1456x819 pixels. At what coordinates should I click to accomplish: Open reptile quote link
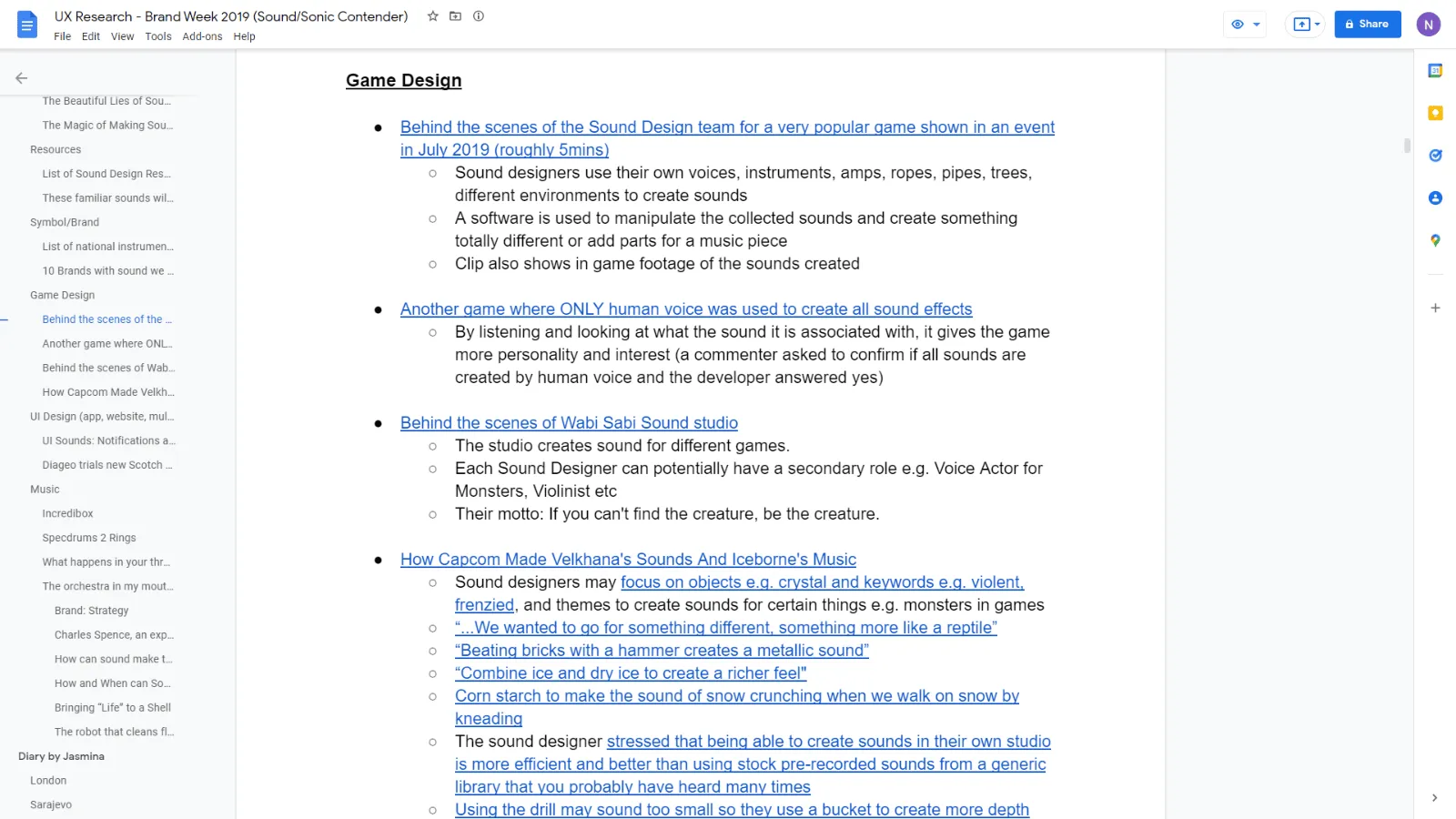coord(726,628)
